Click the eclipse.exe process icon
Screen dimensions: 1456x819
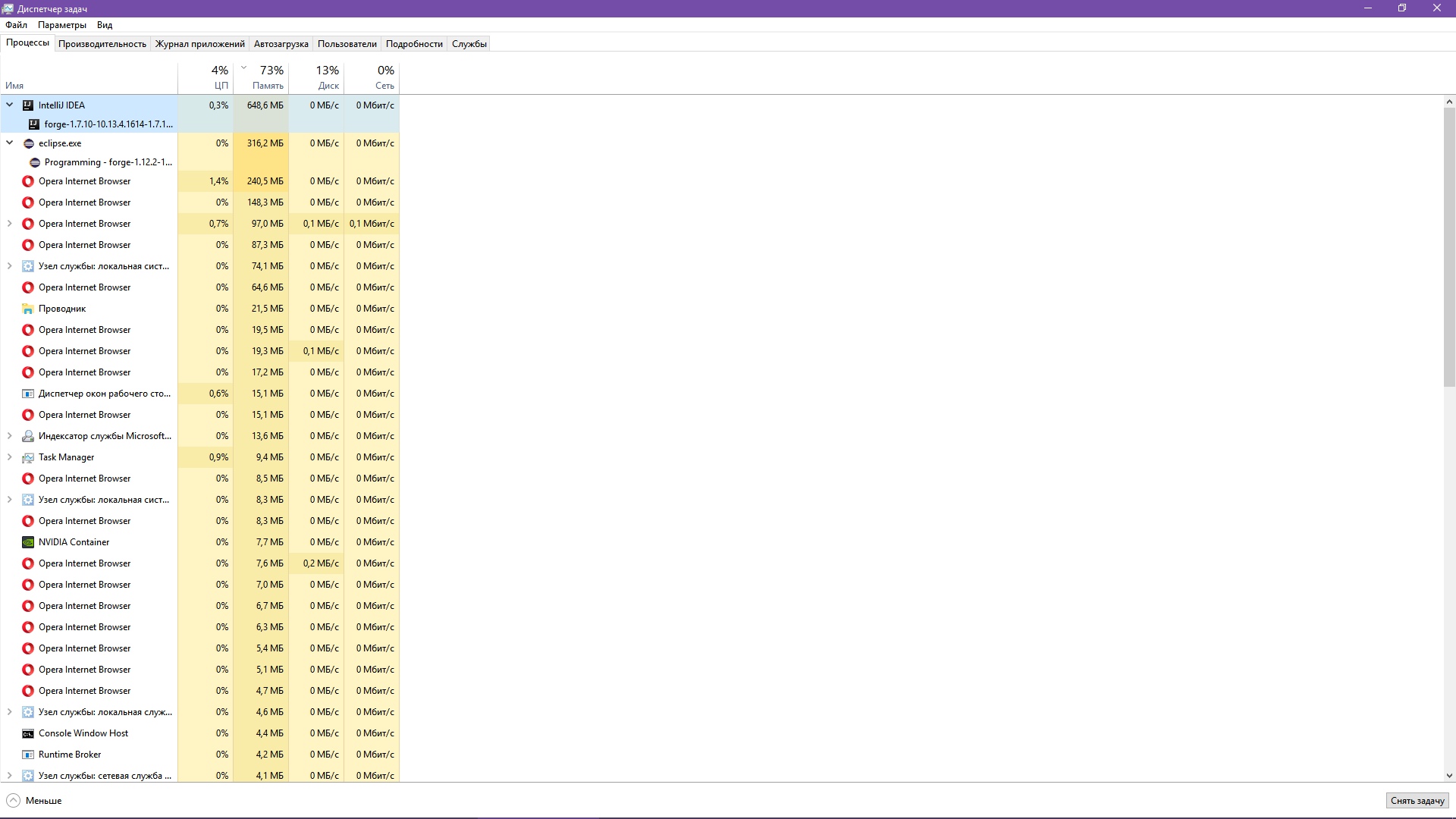click(28, 143)
